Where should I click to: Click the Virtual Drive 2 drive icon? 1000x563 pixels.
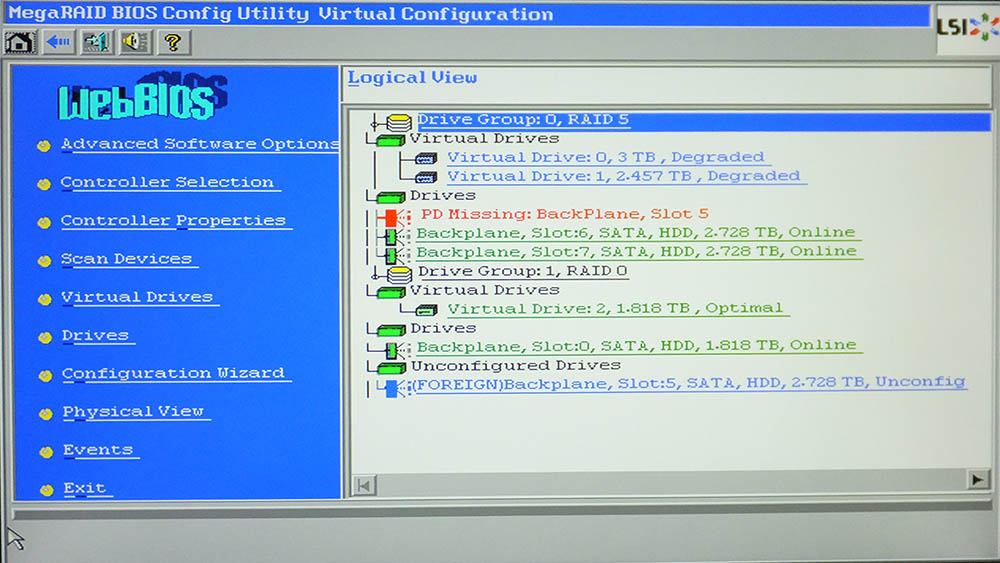[x=426, y=310]
